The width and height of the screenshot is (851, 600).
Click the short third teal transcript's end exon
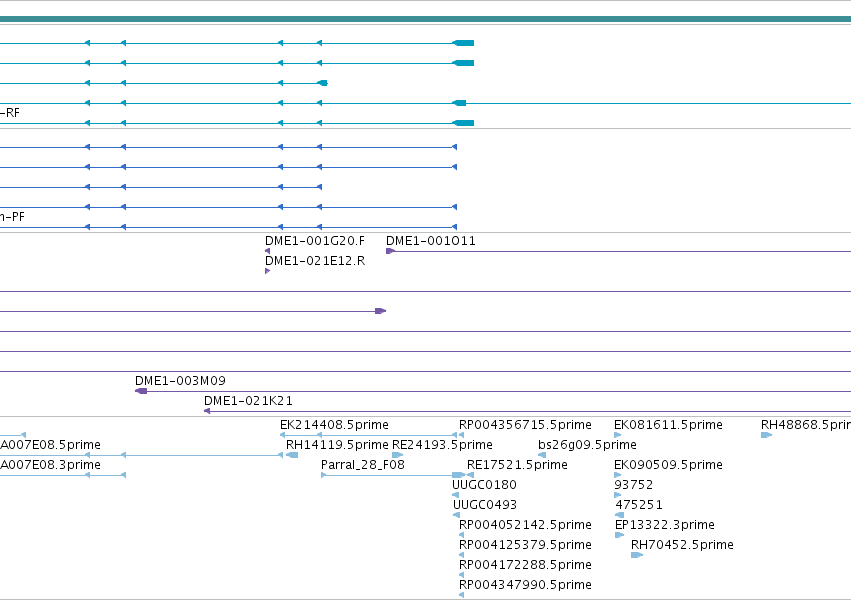click(x=322, y=83)
